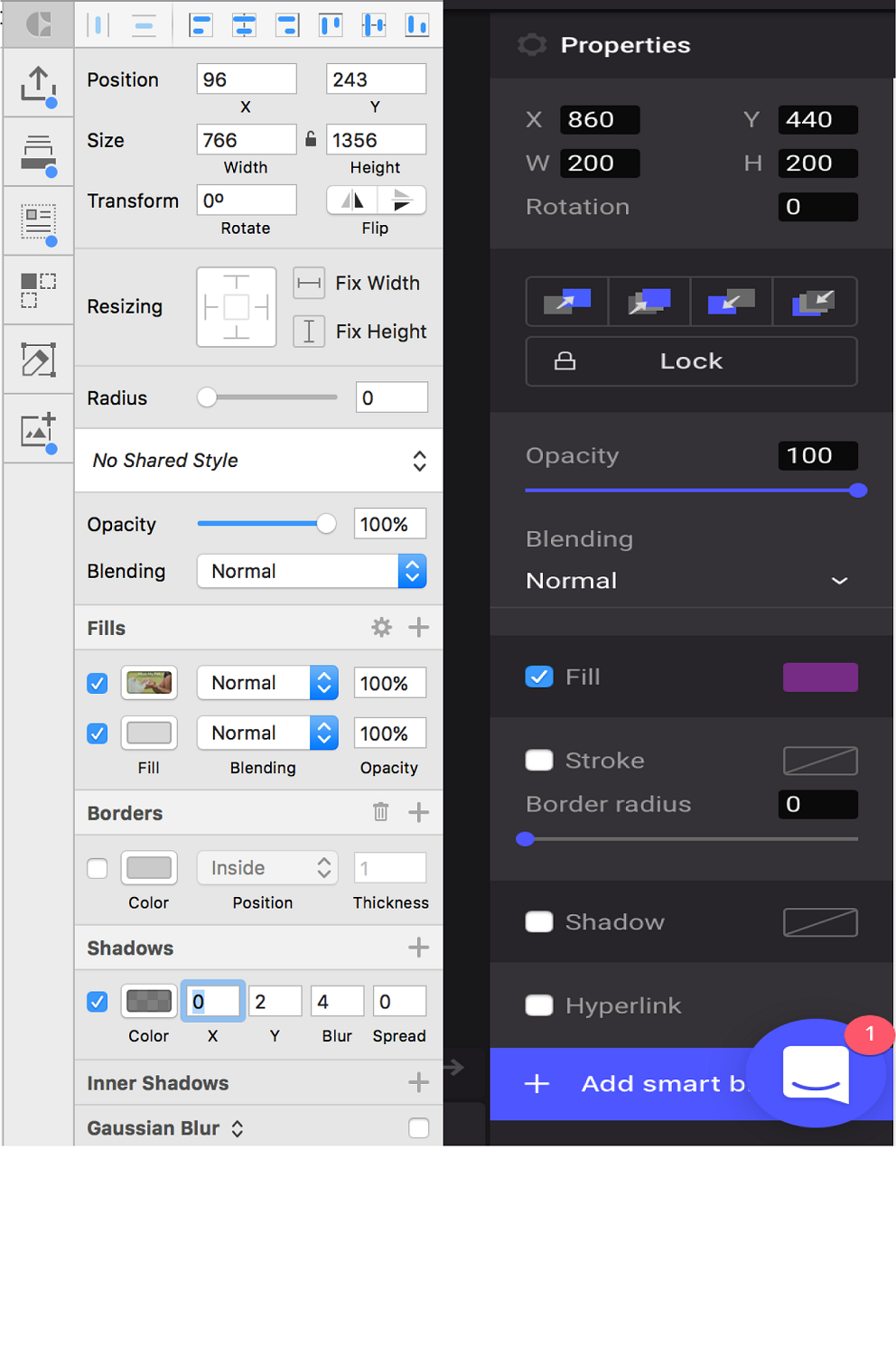Toggle the Hyperlink checkbox
896x1355 pixels.
(539, 1005)
